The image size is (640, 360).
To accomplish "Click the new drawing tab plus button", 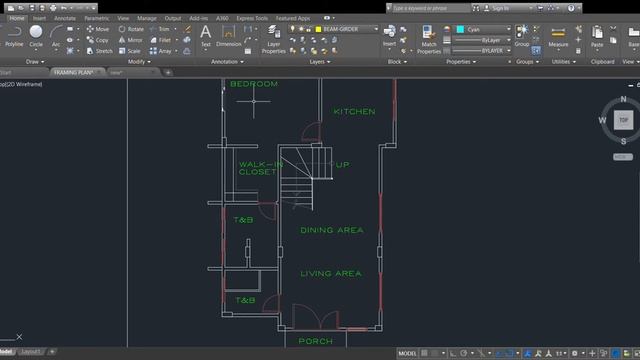I will pos(168,73).
